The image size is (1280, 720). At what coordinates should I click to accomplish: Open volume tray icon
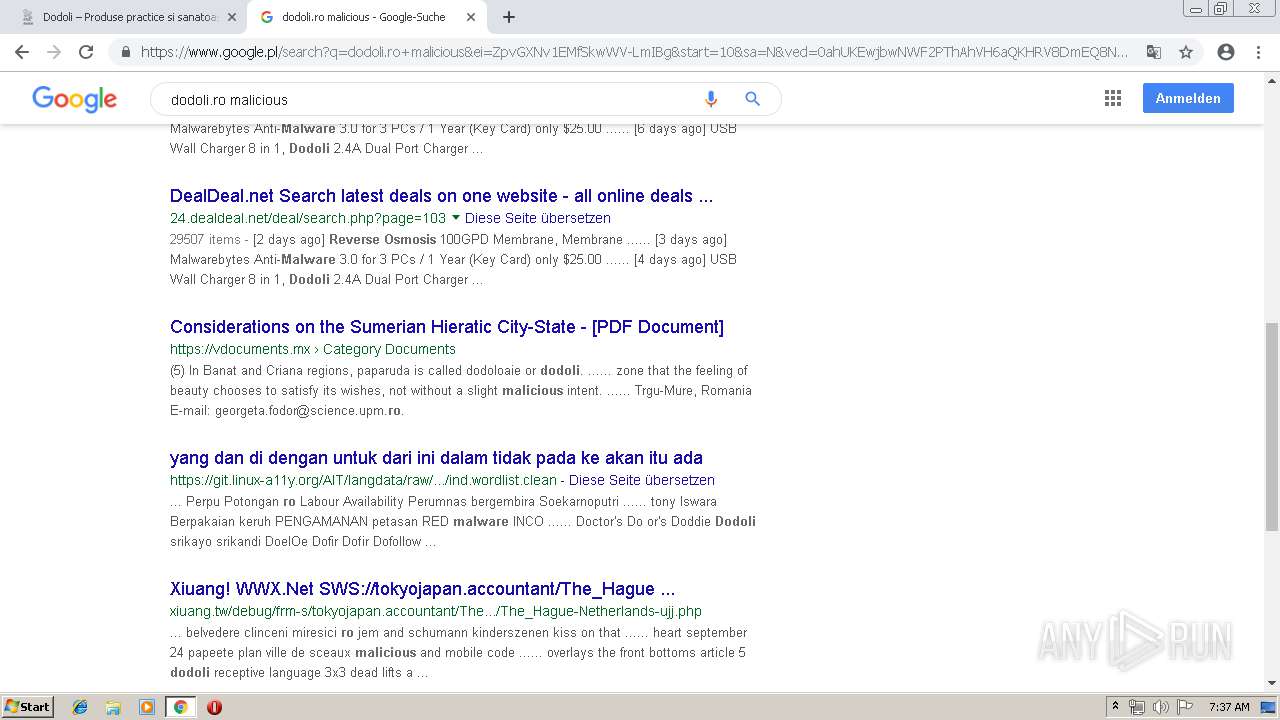(1160, 707)
